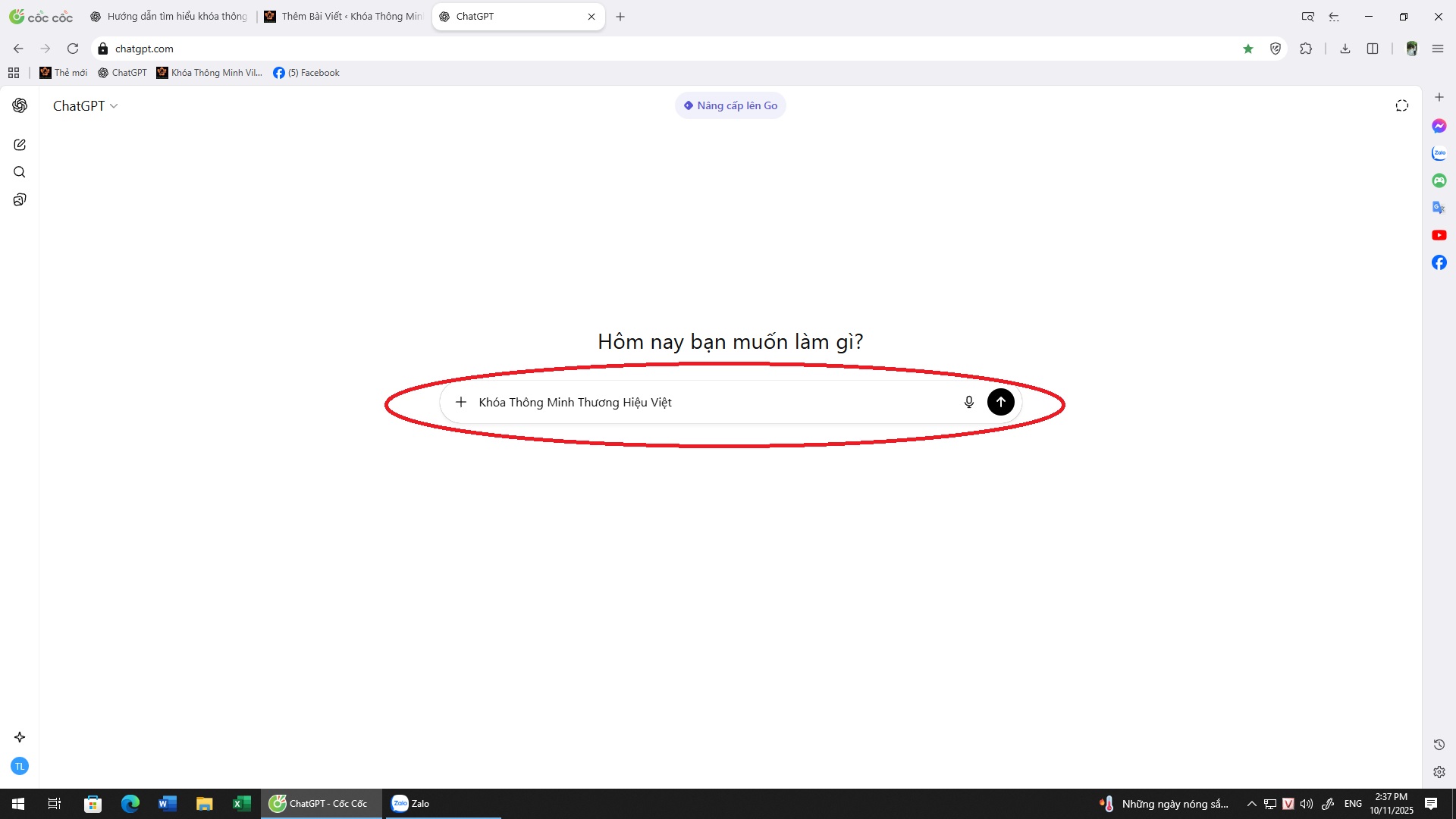Open Messenger in Cốc Cốc side panel
The image size is (1456, 819).
(x=1439, y=126)
